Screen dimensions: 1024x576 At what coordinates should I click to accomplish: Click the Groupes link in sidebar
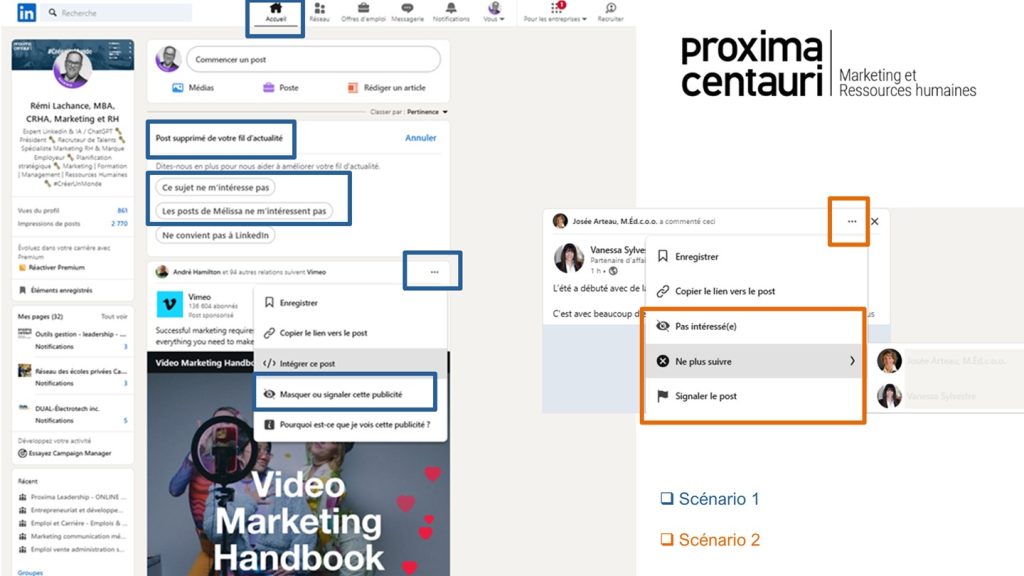coord(30,573)
